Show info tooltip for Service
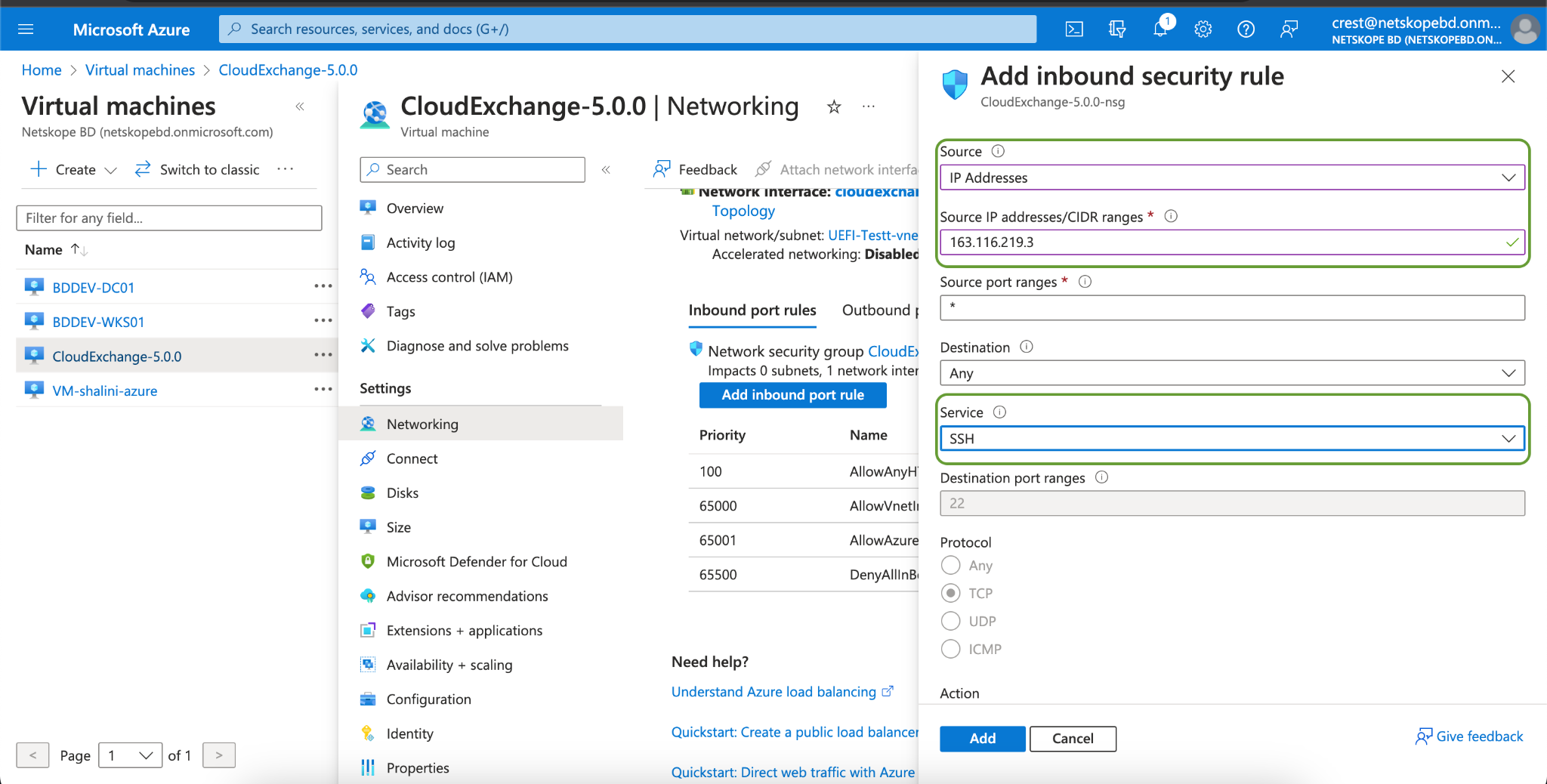The height and width of the screenshot is (784, 1547). [x=999, y=412]
